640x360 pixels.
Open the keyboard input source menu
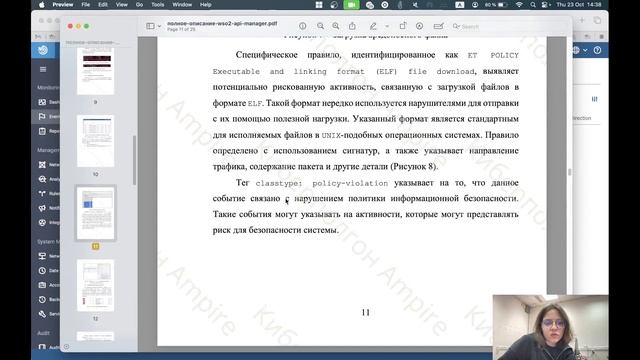(460, 5)
